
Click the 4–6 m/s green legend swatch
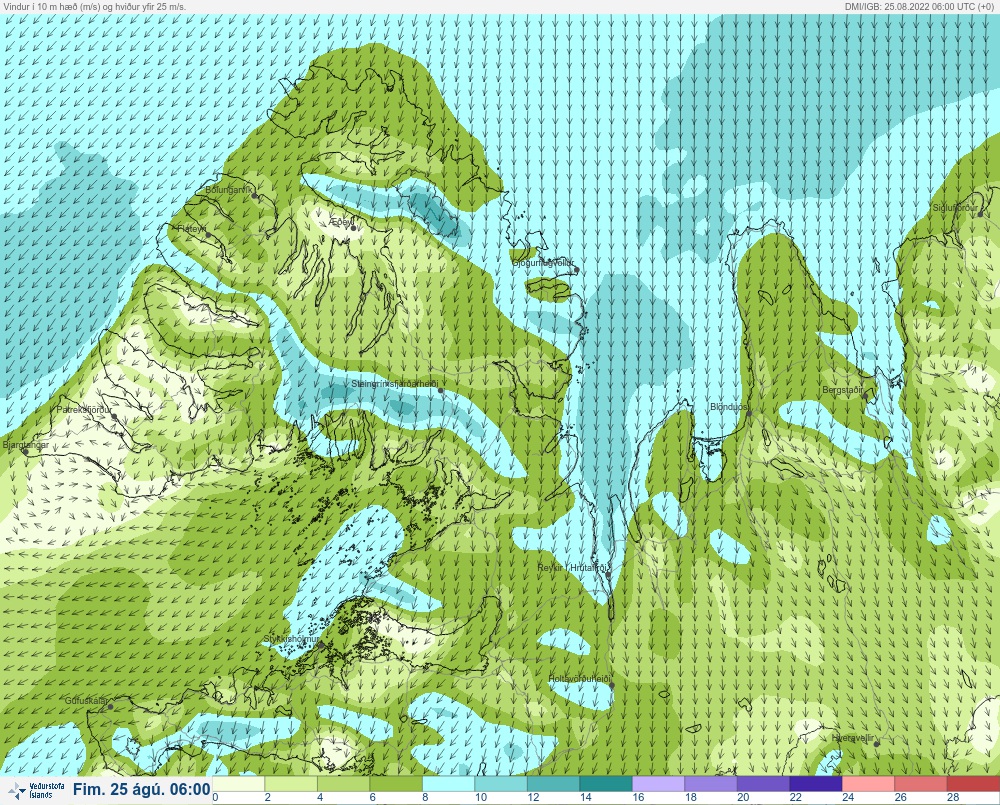click(343, 783)
